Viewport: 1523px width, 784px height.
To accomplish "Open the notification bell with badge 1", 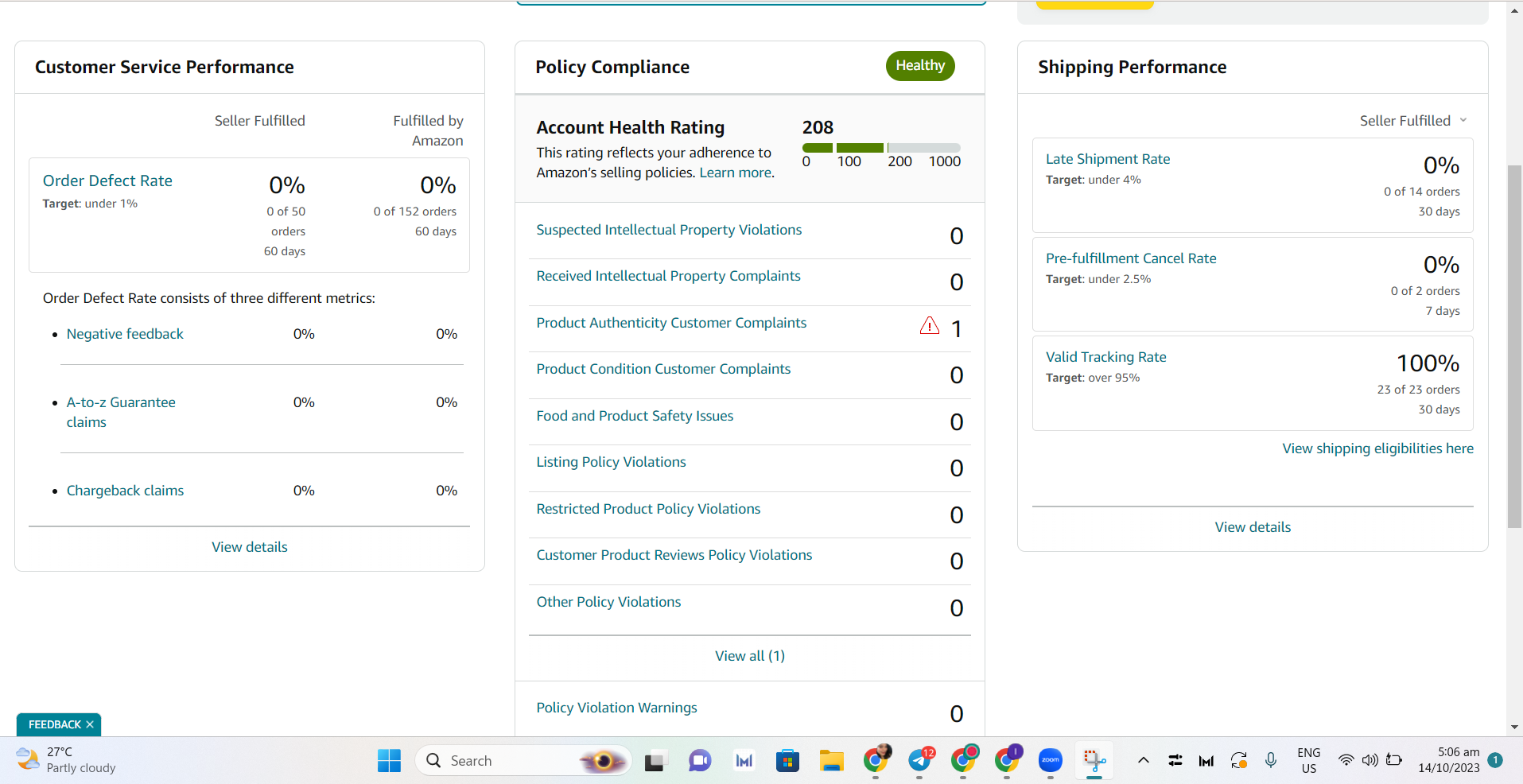I will tap(1495, 760).
